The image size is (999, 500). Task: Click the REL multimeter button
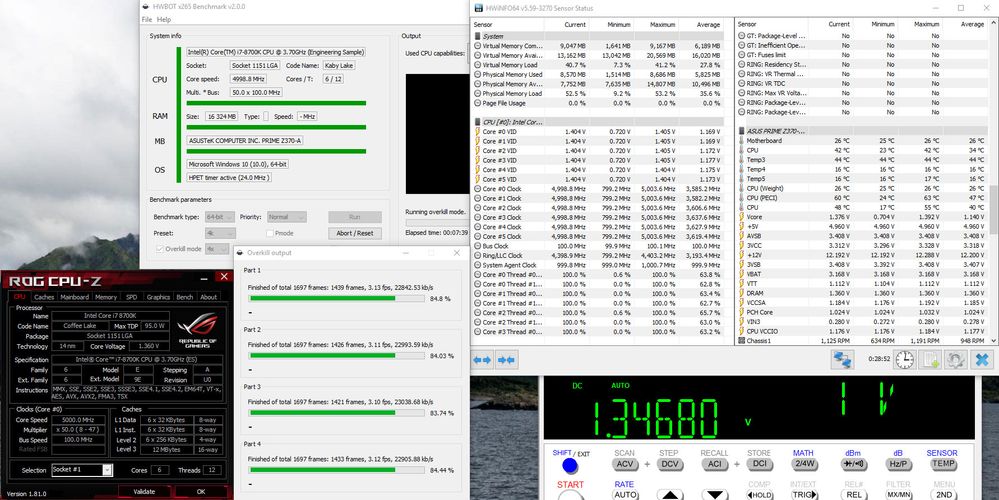(853, 495)
